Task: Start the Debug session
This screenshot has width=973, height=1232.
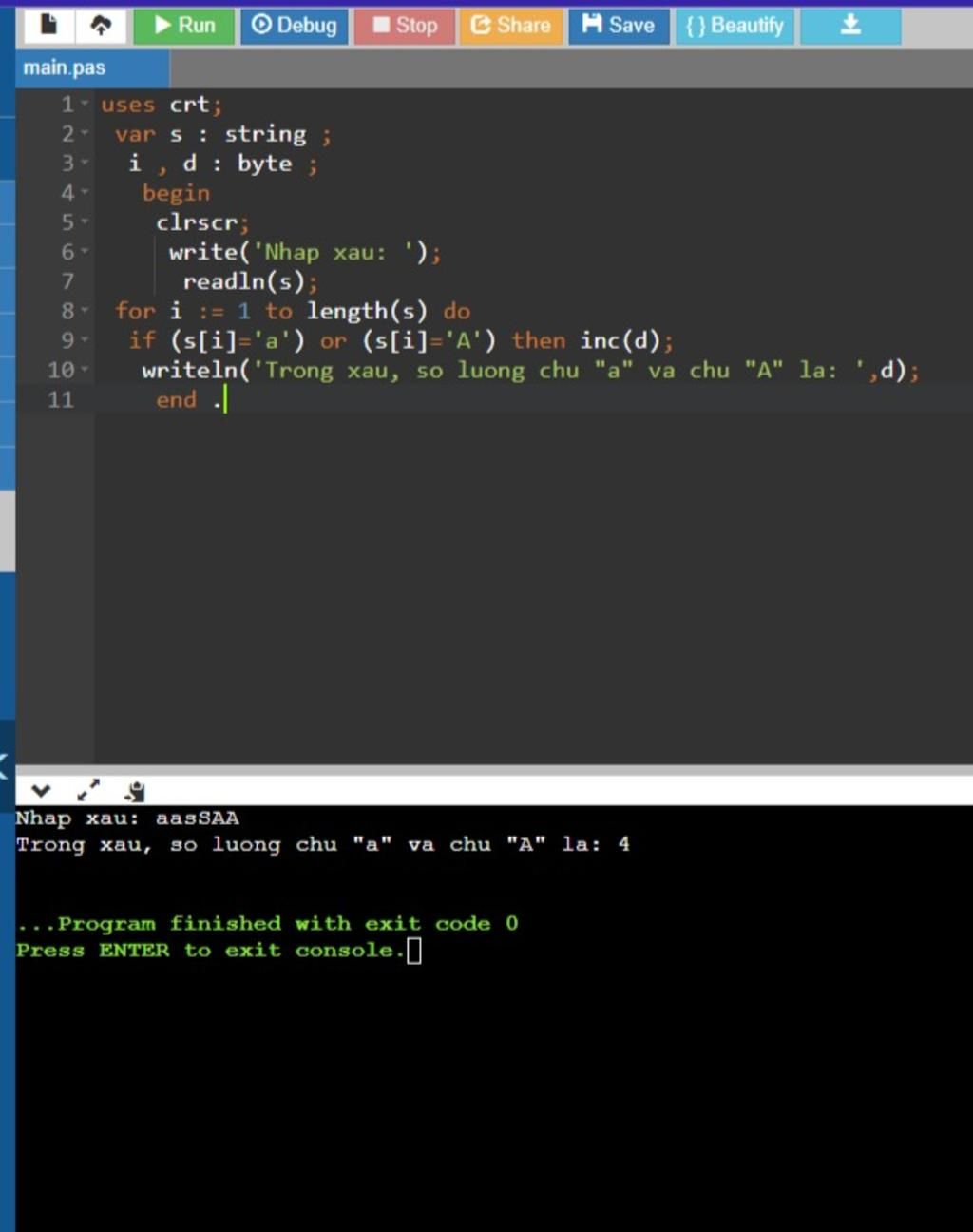Action: [295, 26]
